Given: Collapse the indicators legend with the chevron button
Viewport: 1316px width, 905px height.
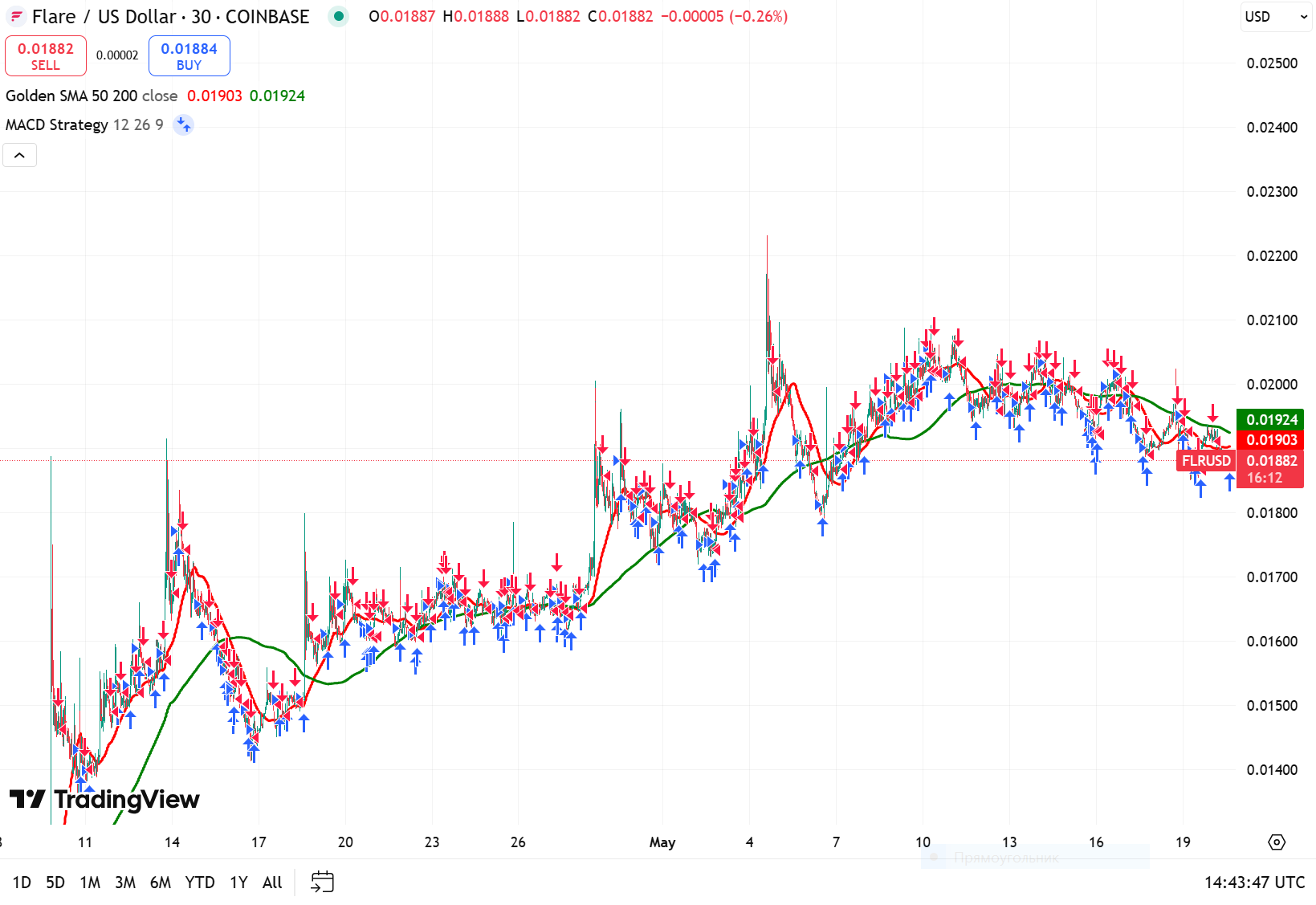Looking at the screenshot, I should click(19, 154).
